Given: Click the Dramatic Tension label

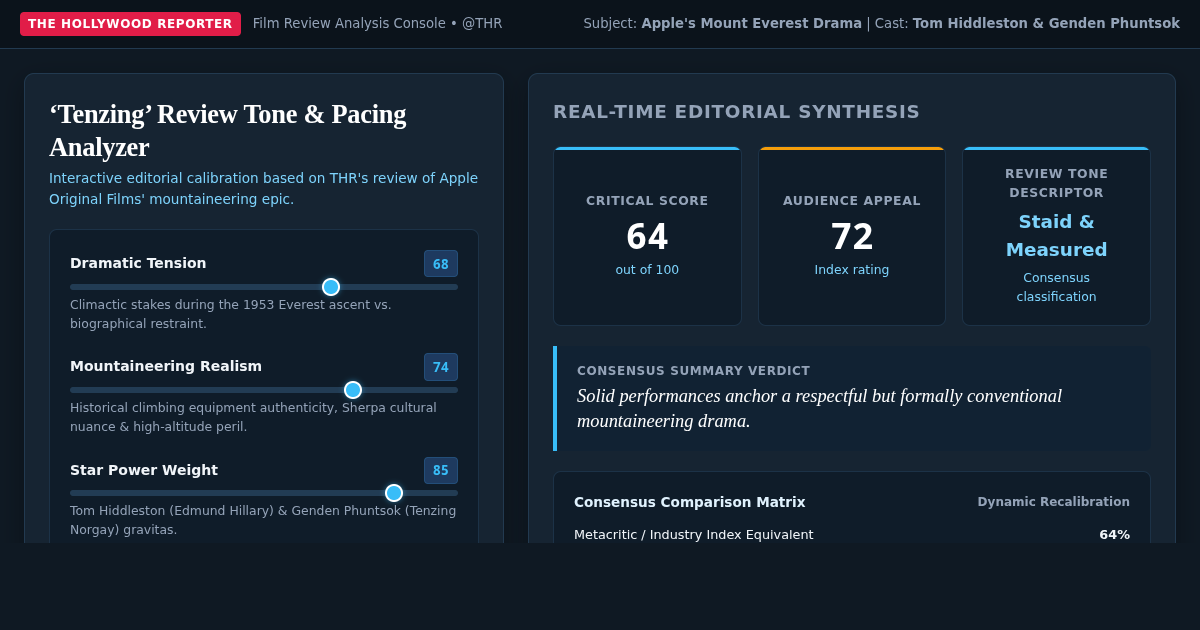Looking at the screenshot, I should [x=138, y=263].
